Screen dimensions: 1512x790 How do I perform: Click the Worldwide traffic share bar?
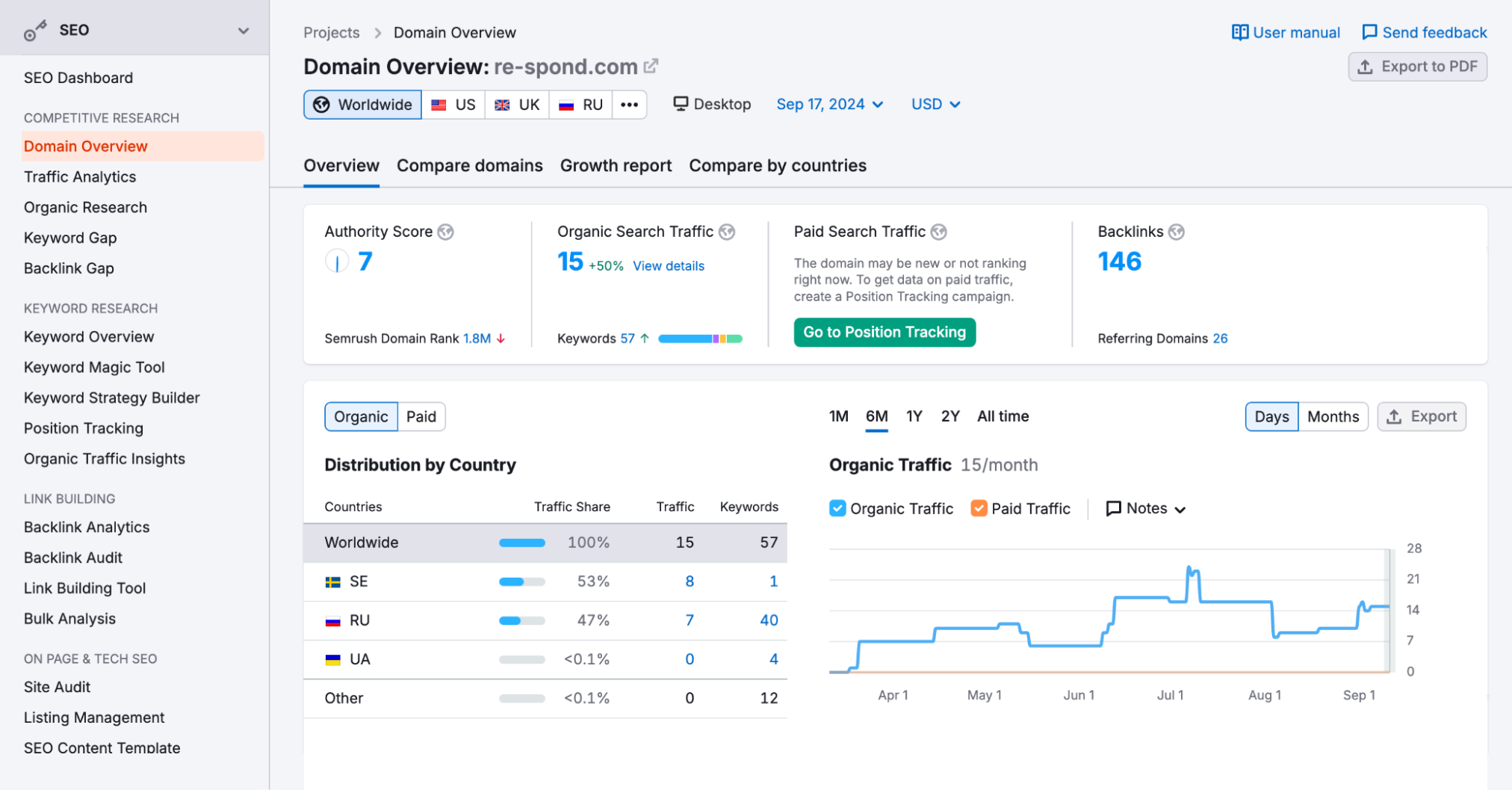[x=522, y=543]
